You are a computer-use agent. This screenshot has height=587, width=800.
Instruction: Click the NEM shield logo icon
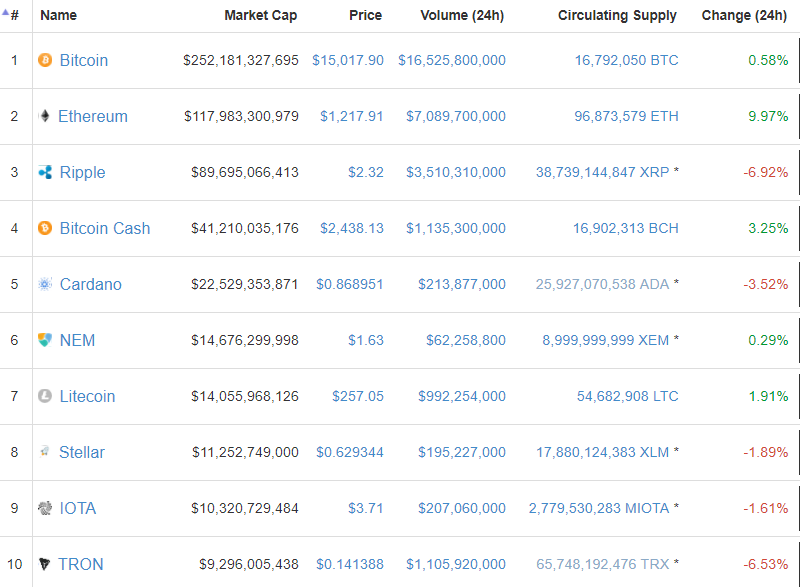(45, 340)
